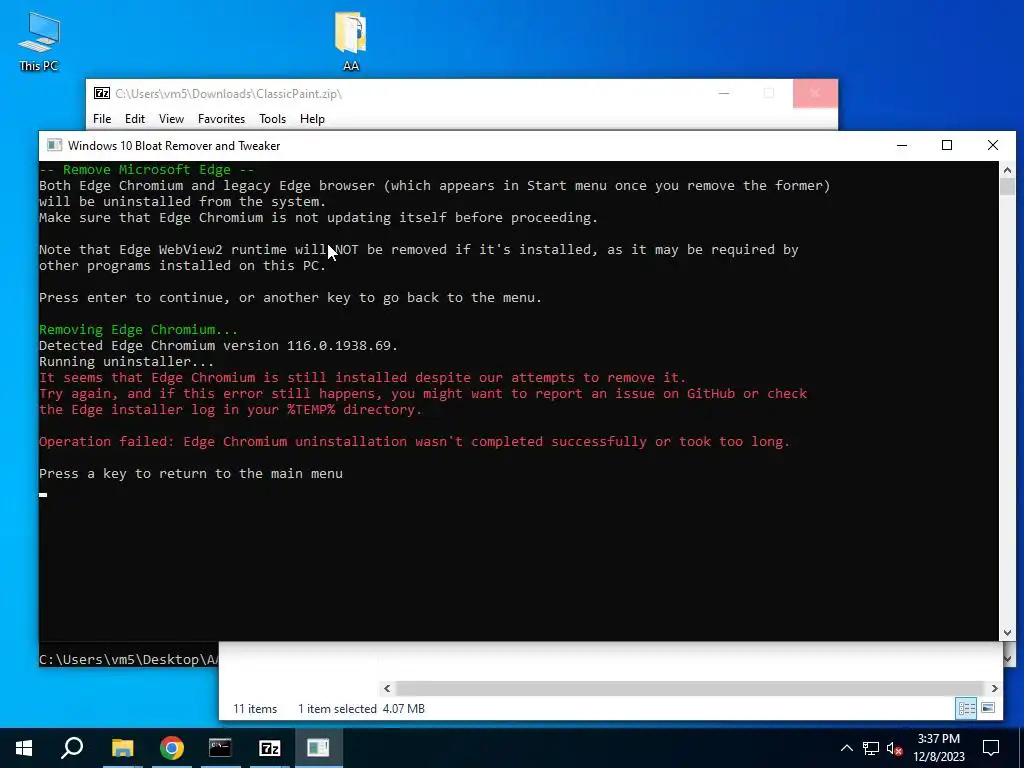Click 'Press enter to continue' line

point(290,298)
